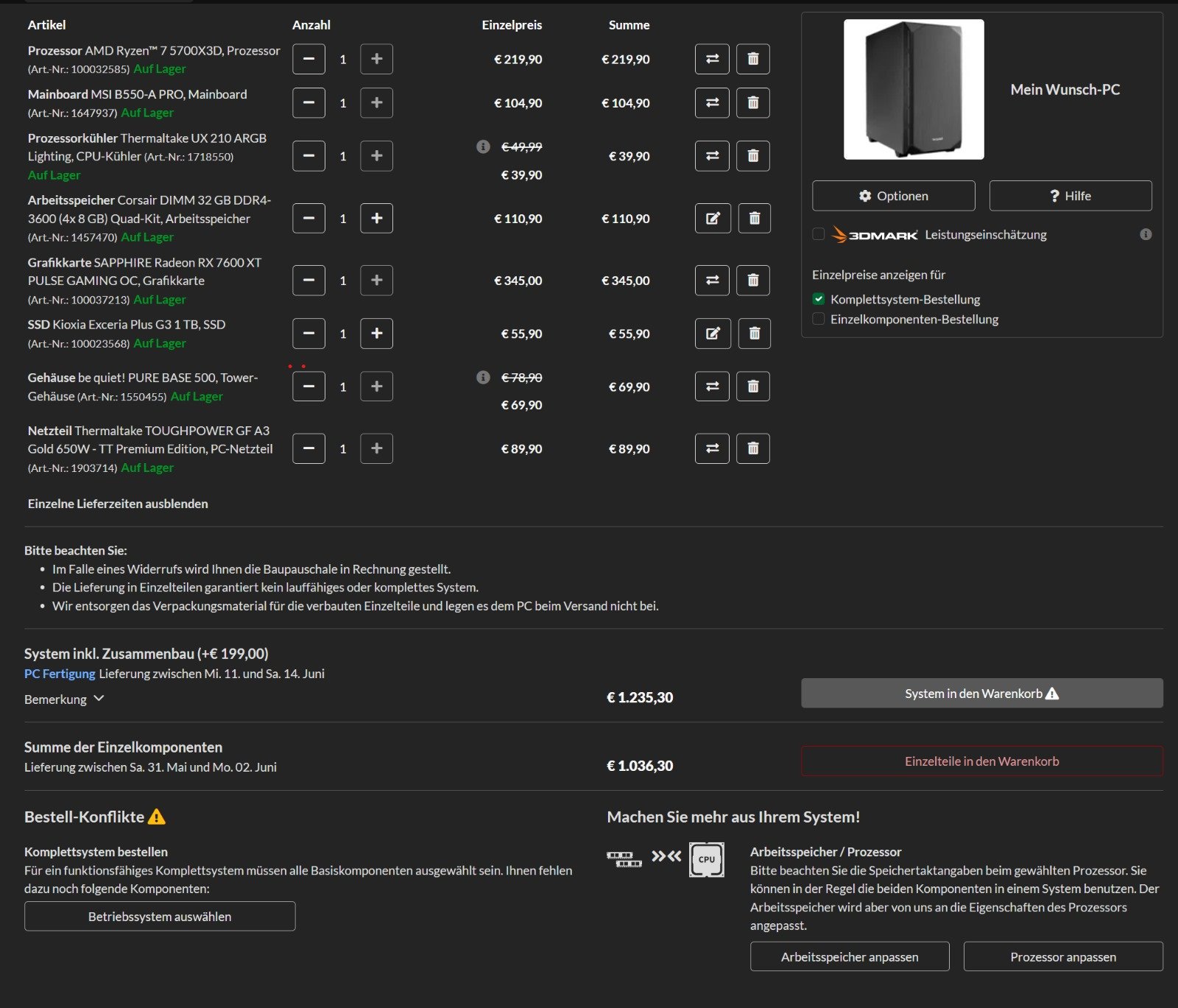Delete the AMD Ryzen 7 5700X3D processor
Screen dimensions: 1178x1008
(753, 59)
